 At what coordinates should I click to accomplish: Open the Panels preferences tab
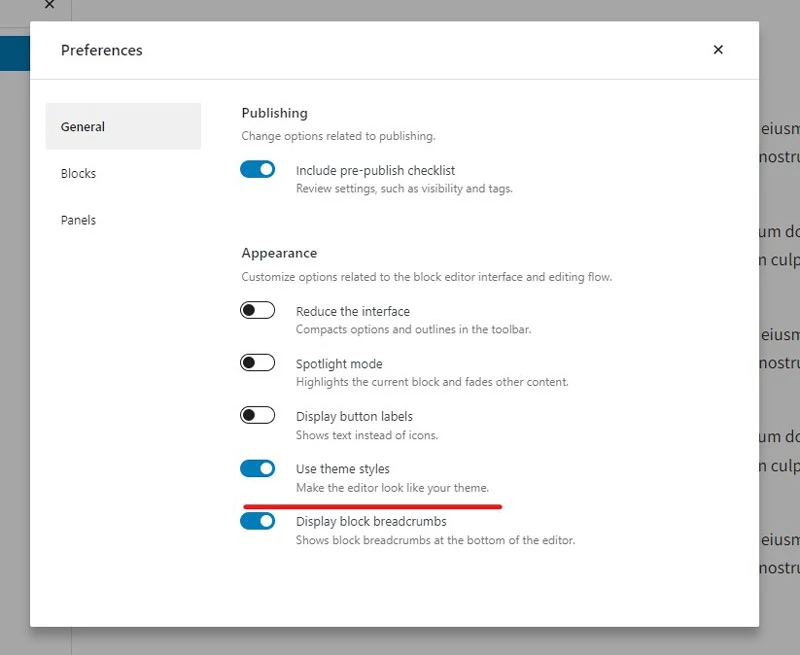(x=79, y=220)
